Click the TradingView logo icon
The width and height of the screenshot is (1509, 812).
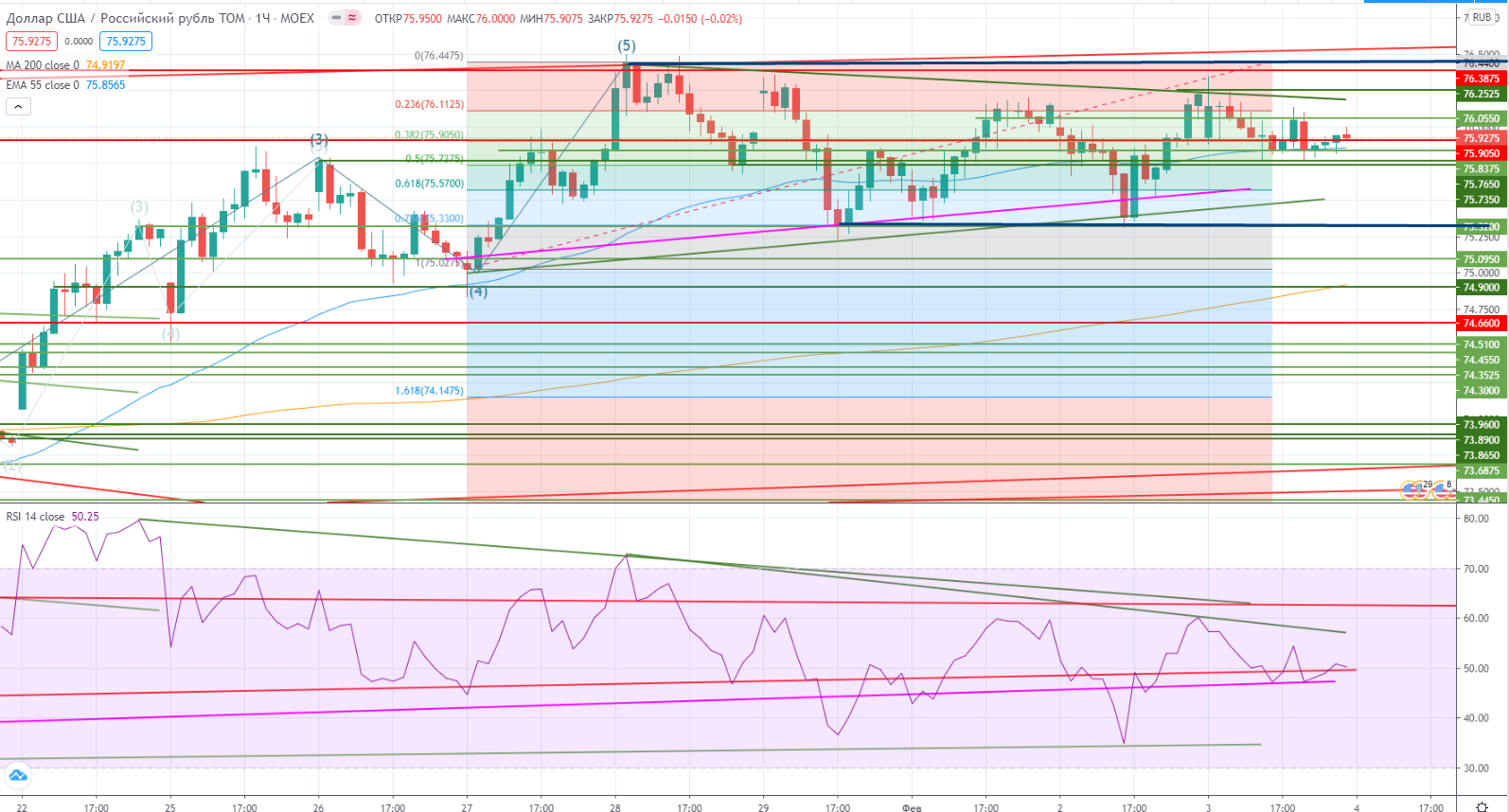point(18,776)
